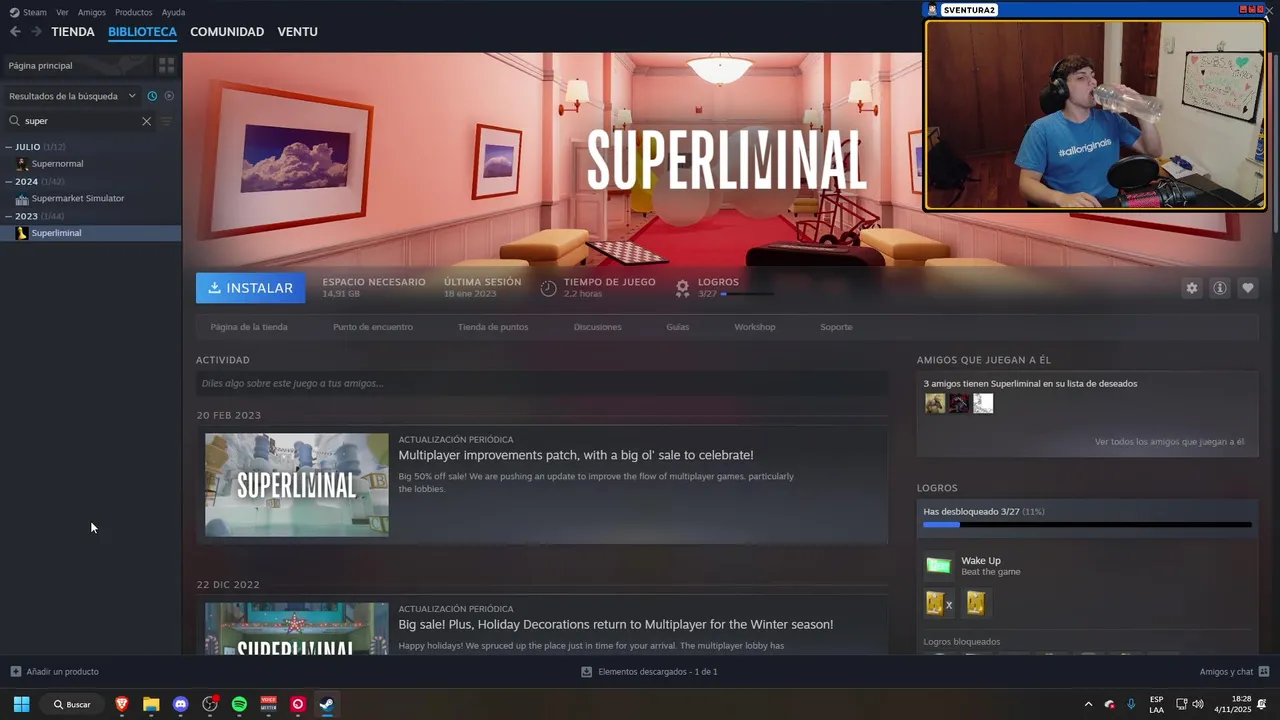Click Steam icon in taskbar
This screenshot has width=1280, height=720.
(x=327, y=704)
